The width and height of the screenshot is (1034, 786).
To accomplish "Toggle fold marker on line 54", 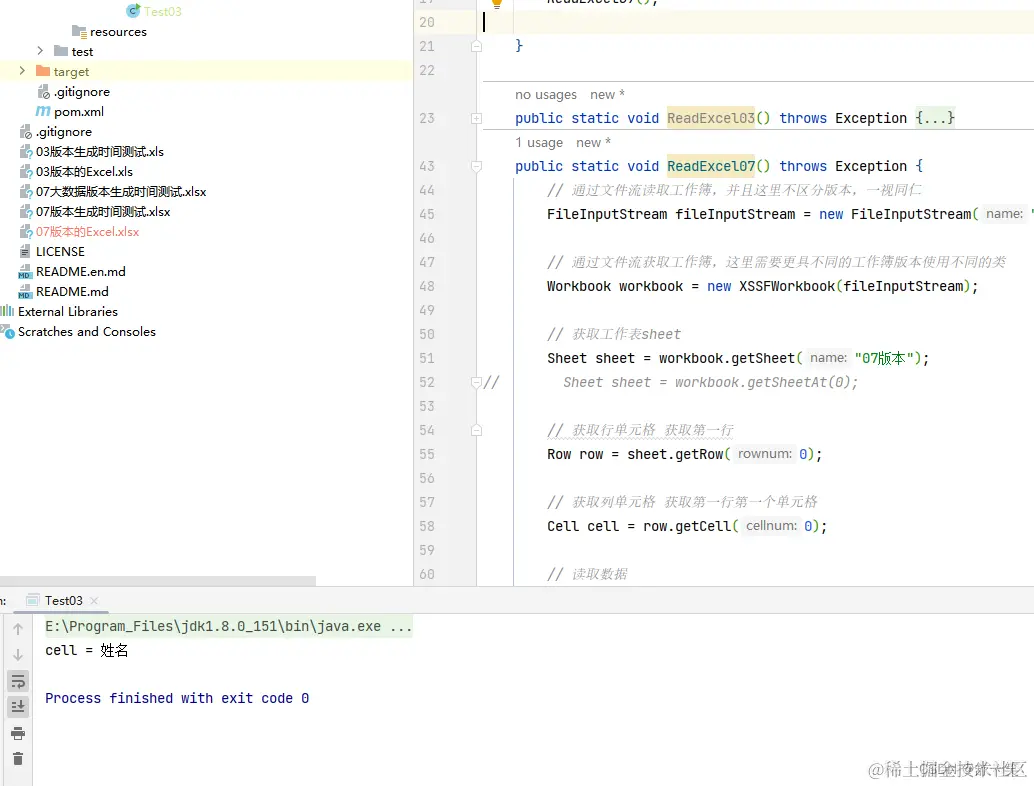I will point(477,431).
